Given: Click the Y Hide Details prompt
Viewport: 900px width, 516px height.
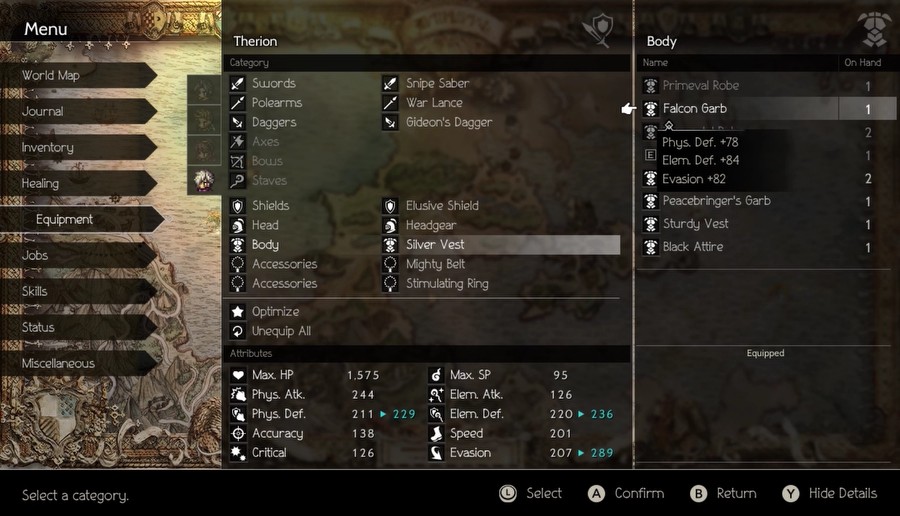Looking at the screenshot, I should 830,494.
